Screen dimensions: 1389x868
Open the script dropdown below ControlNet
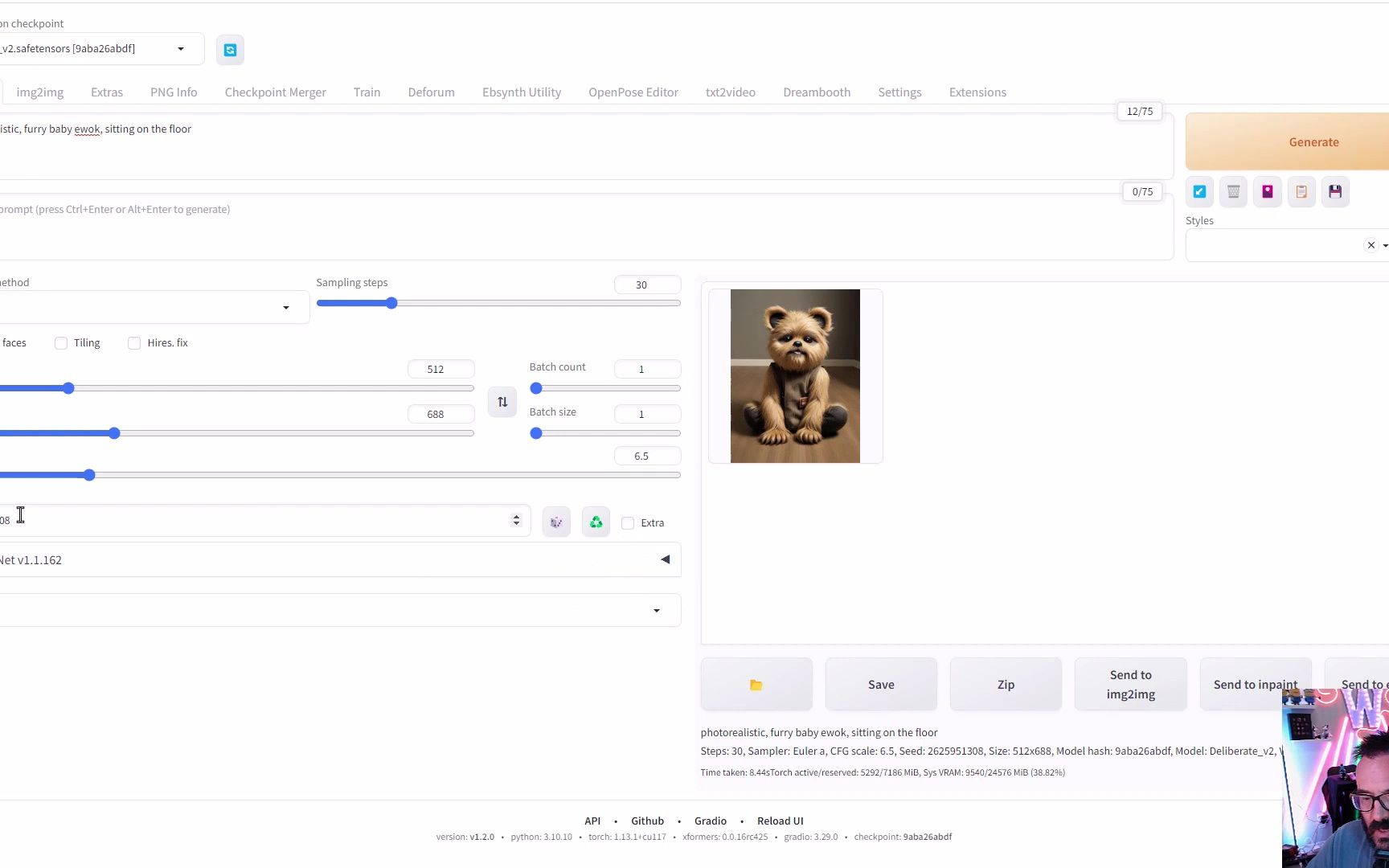[340, 611]
